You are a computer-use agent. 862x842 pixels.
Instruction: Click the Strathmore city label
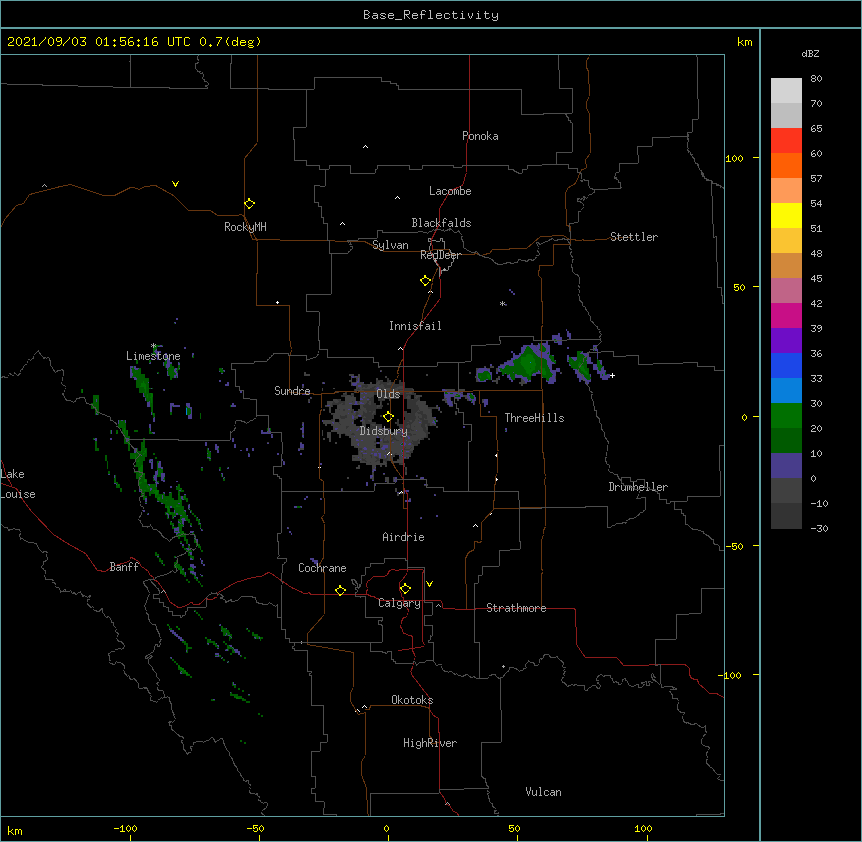516,608
